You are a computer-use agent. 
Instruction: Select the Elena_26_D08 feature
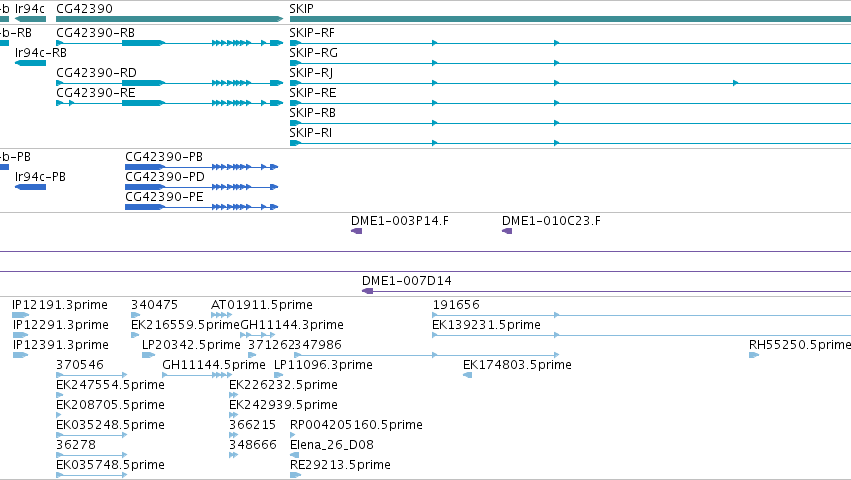click(x=295, y=455)
